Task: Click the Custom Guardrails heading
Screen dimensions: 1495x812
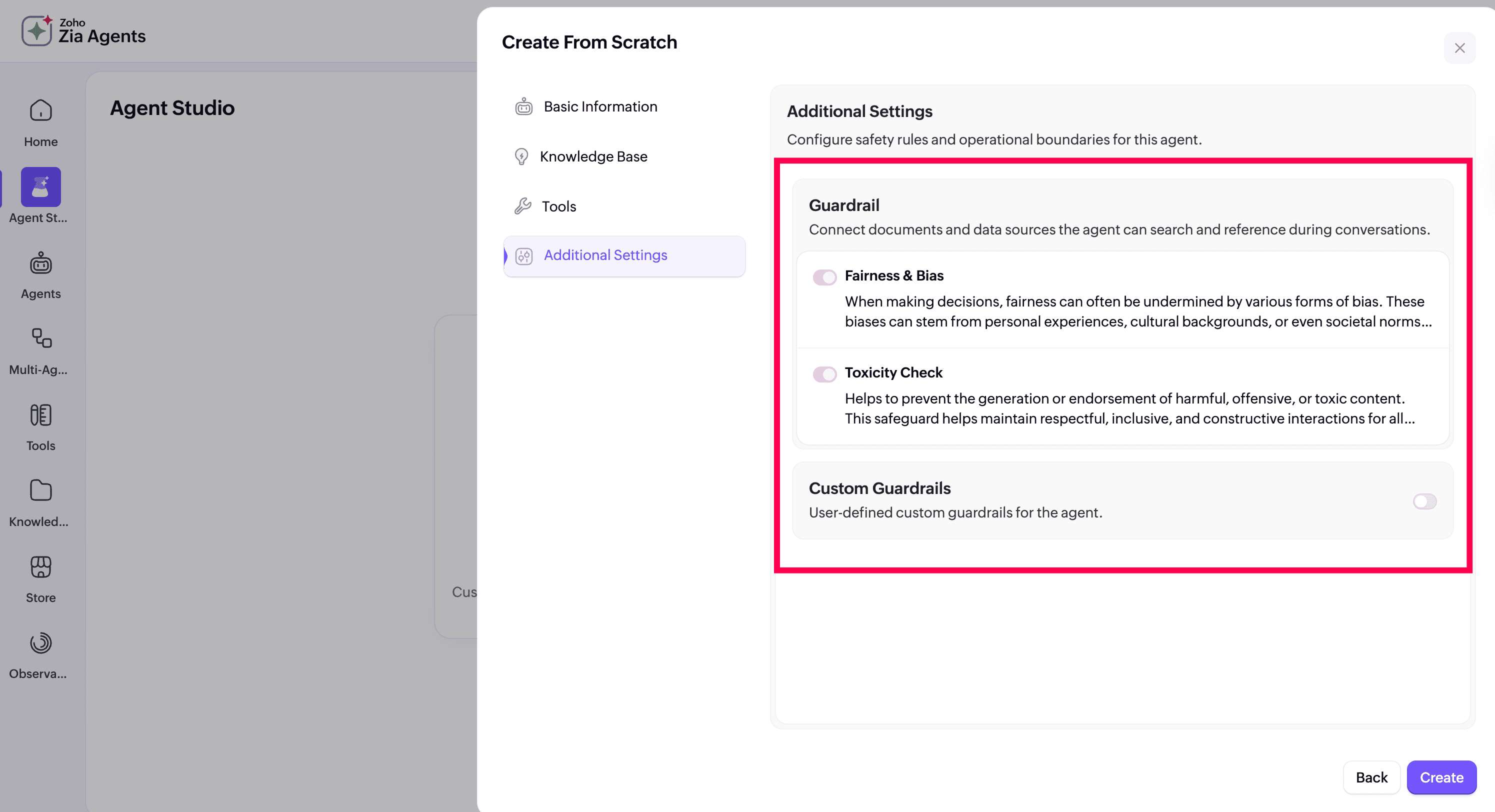Action: click(879, 488)
